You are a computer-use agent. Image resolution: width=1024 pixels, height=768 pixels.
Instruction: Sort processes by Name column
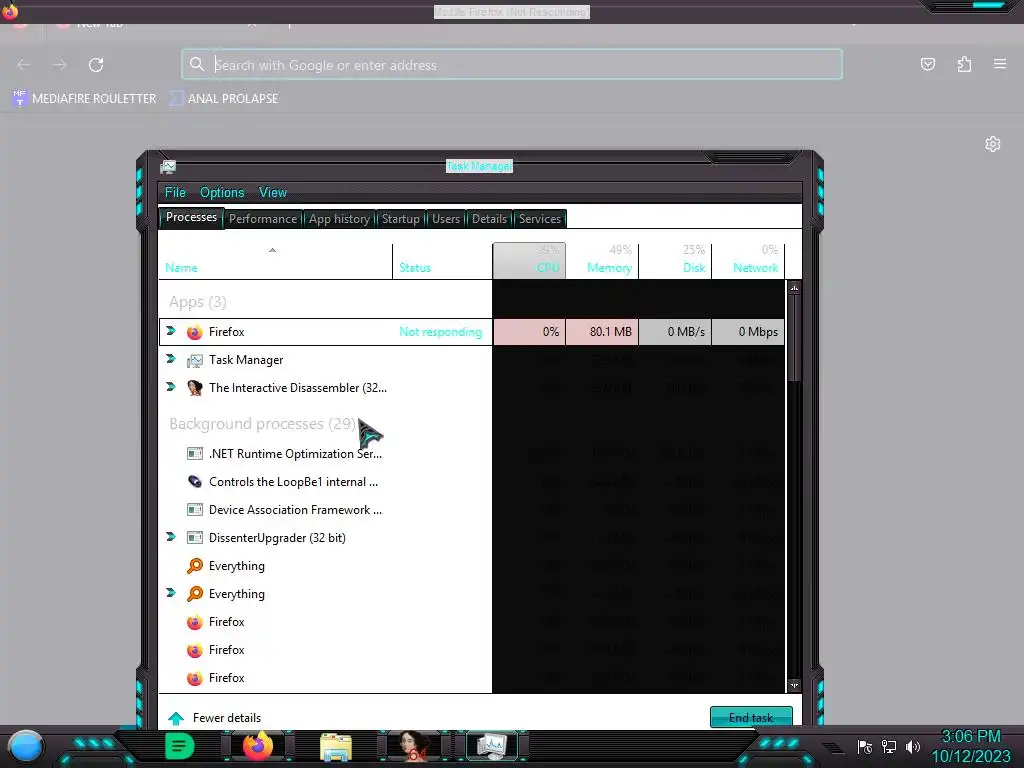pyautogui.click(x=275, y=261)
